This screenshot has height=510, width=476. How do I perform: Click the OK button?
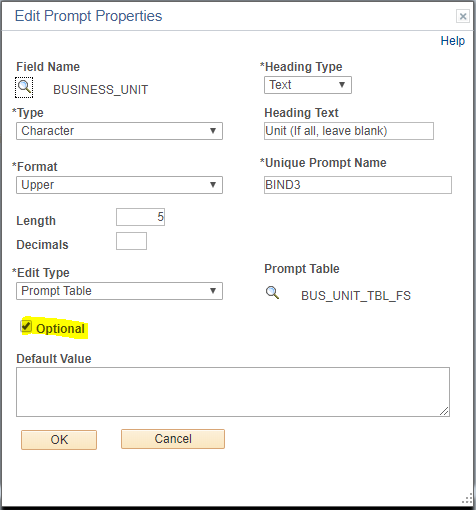[59, 440]
